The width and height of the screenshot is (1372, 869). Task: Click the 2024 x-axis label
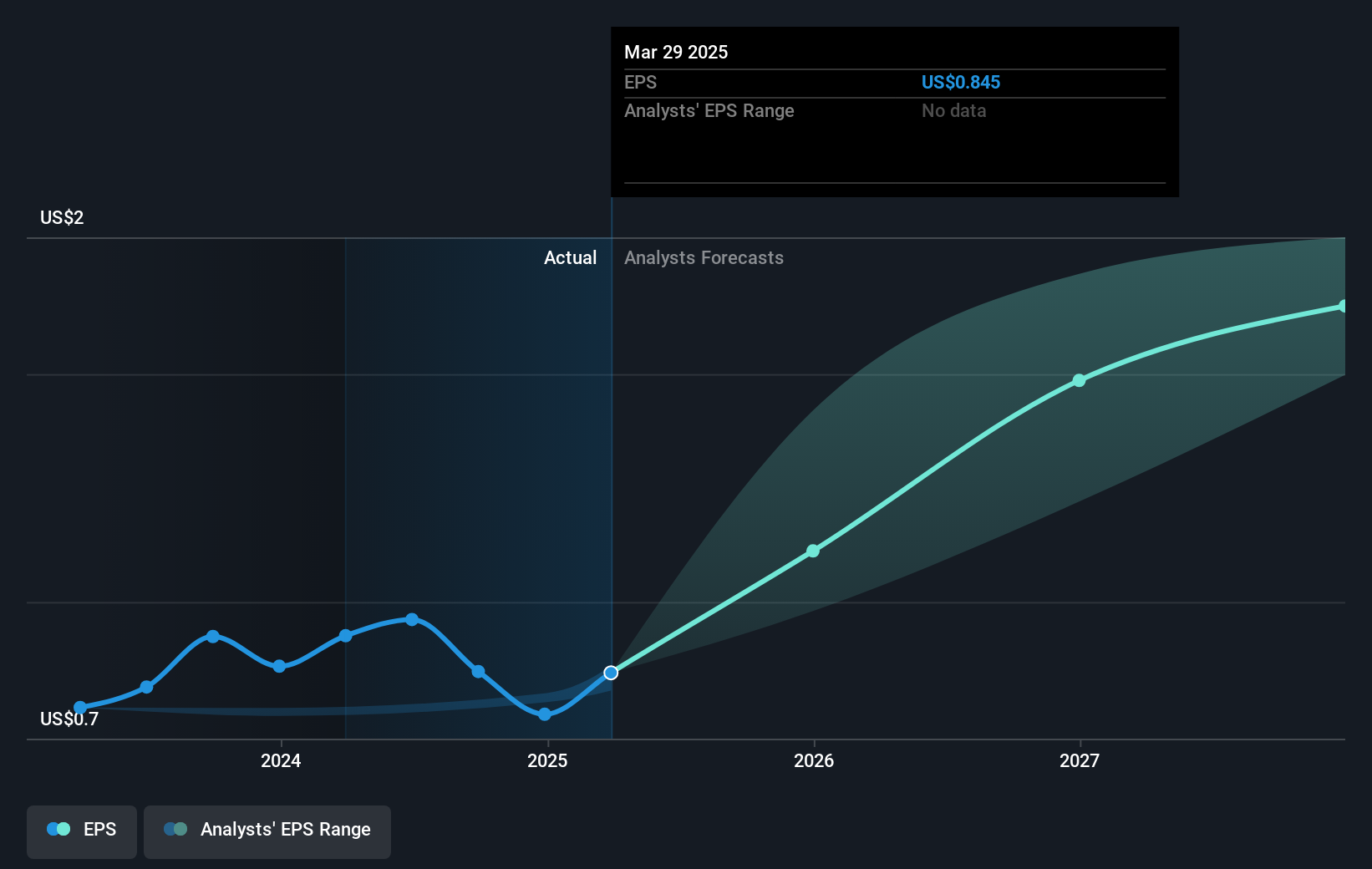tap(281, 760)
